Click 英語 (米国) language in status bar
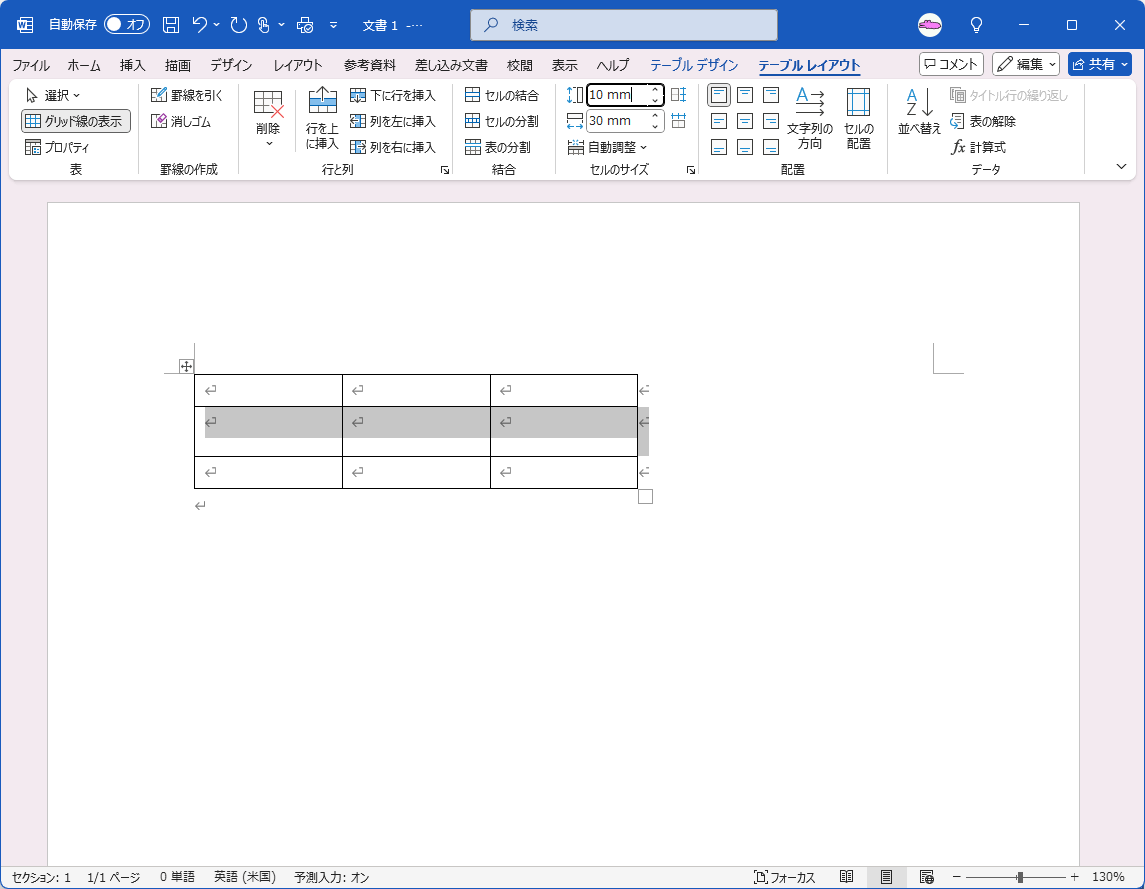The image size is (1145, 889). 245,877
